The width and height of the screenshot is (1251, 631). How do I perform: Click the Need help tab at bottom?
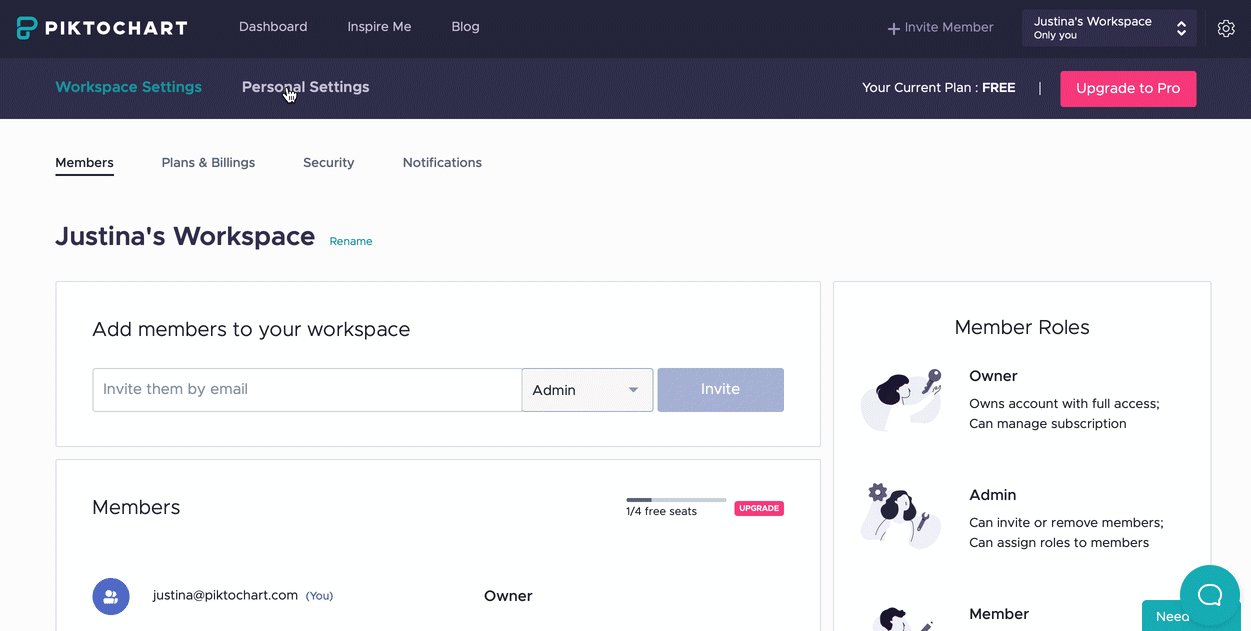click(x=1172, y=616)
